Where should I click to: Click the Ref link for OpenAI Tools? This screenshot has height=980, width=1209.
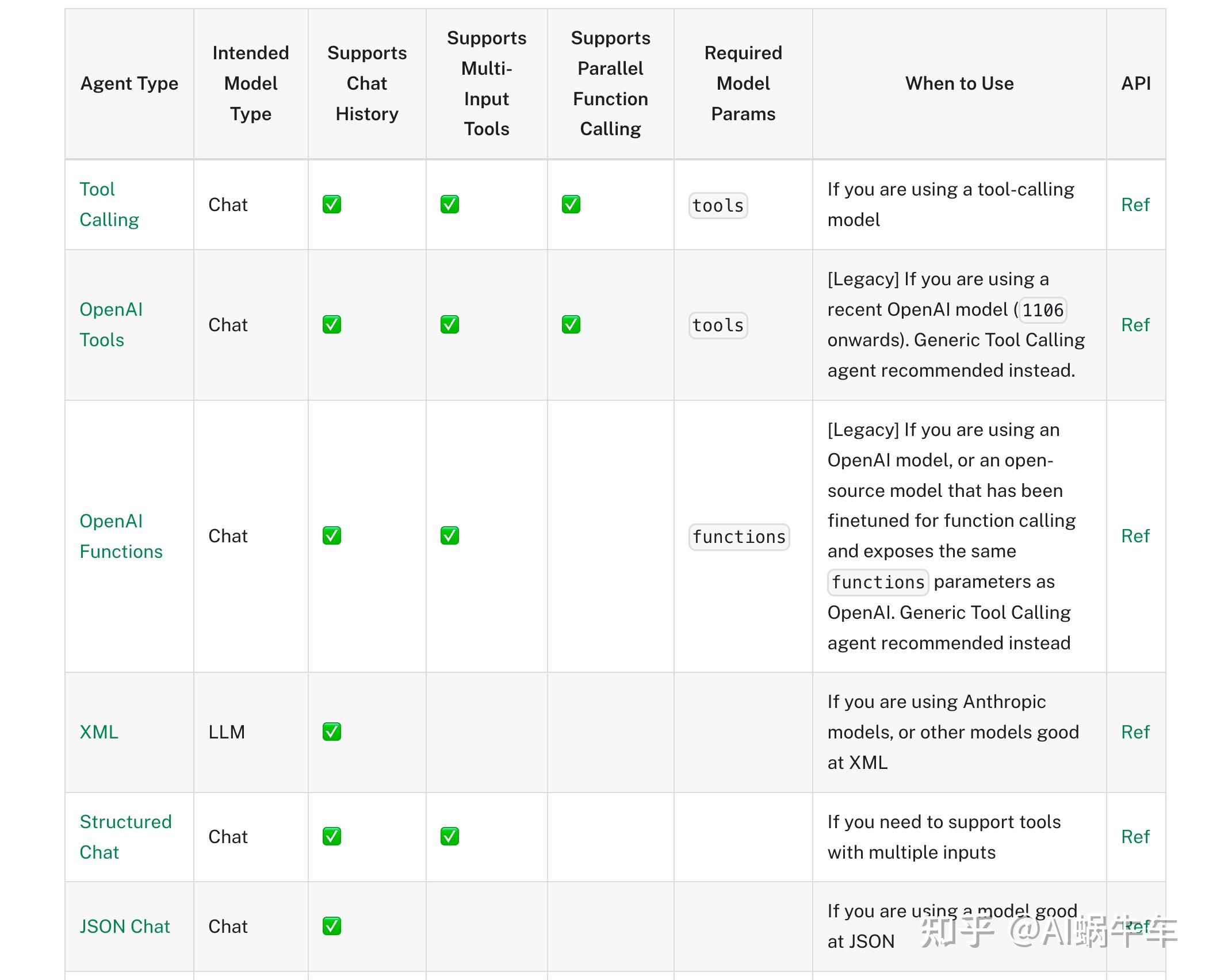(x=1135, y=325)
